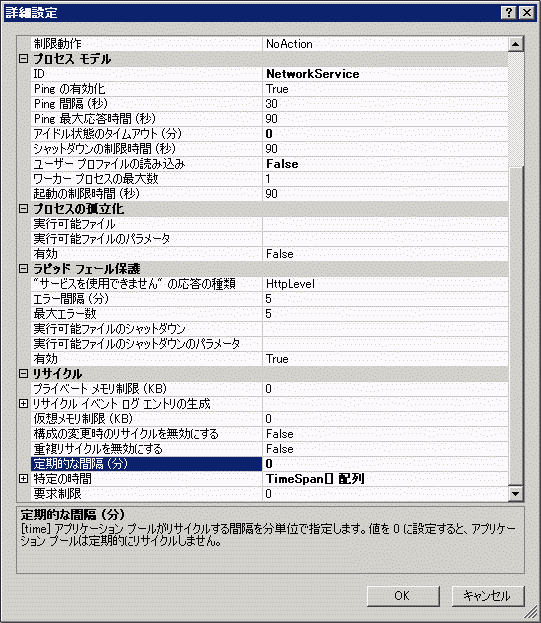Select ワーカー プロセスの最大数 property
Screen dimensions: 541x623
(147, 179)
